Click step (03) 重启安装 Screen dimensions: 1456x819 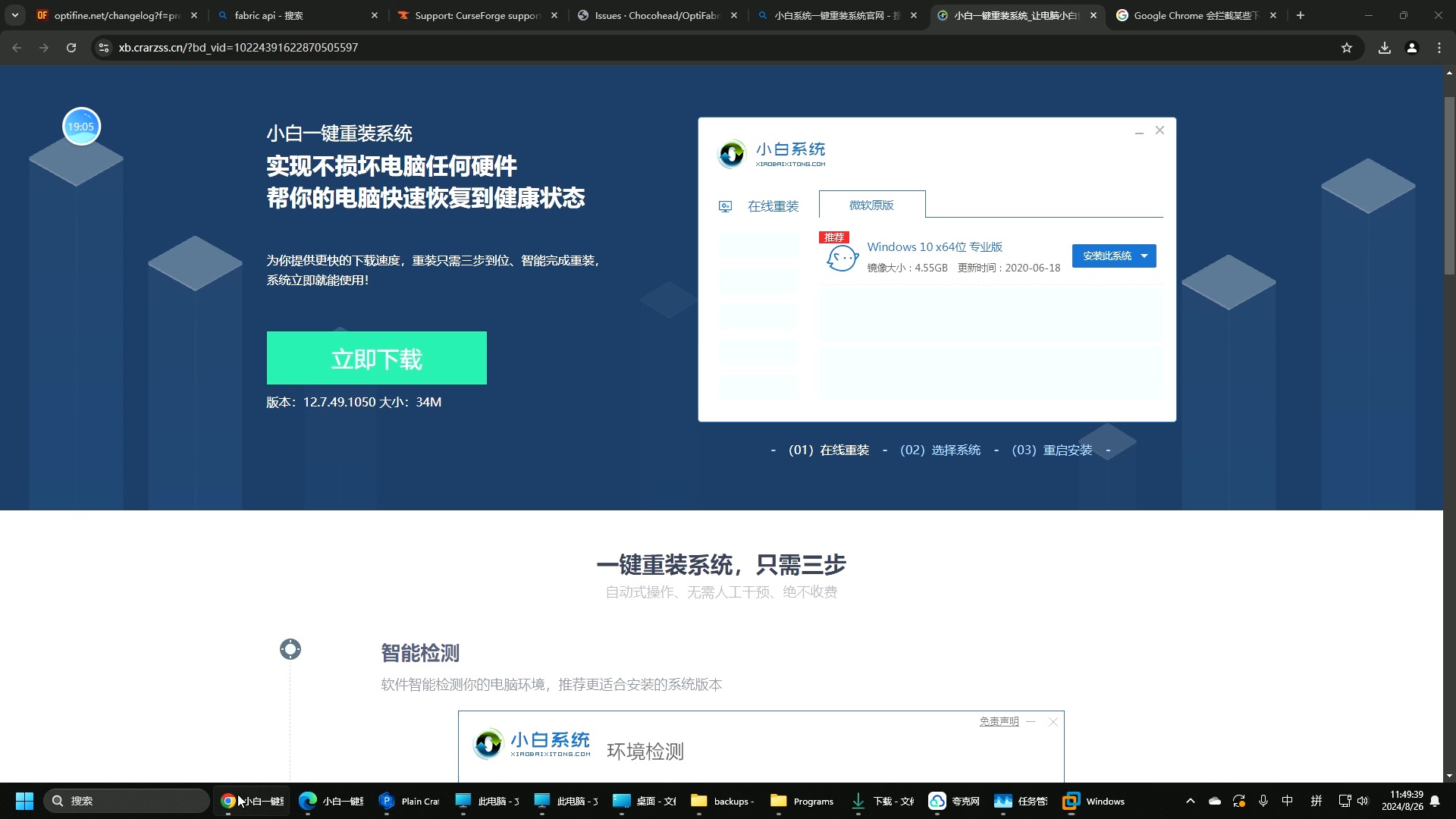(1052, 450)
